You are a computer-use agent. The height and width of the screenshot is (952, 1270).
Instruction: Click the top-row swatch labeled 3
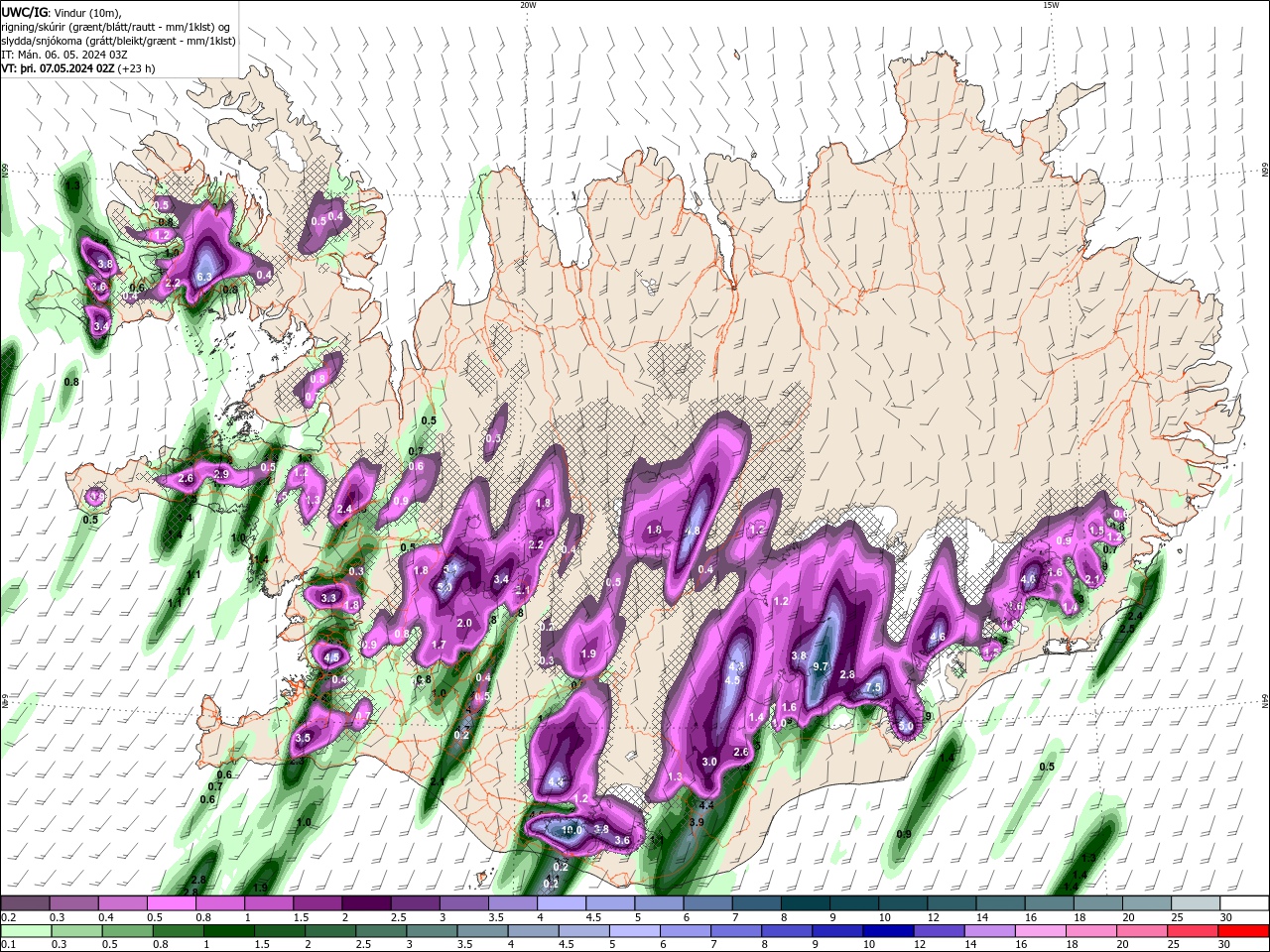tap(464, 903)
